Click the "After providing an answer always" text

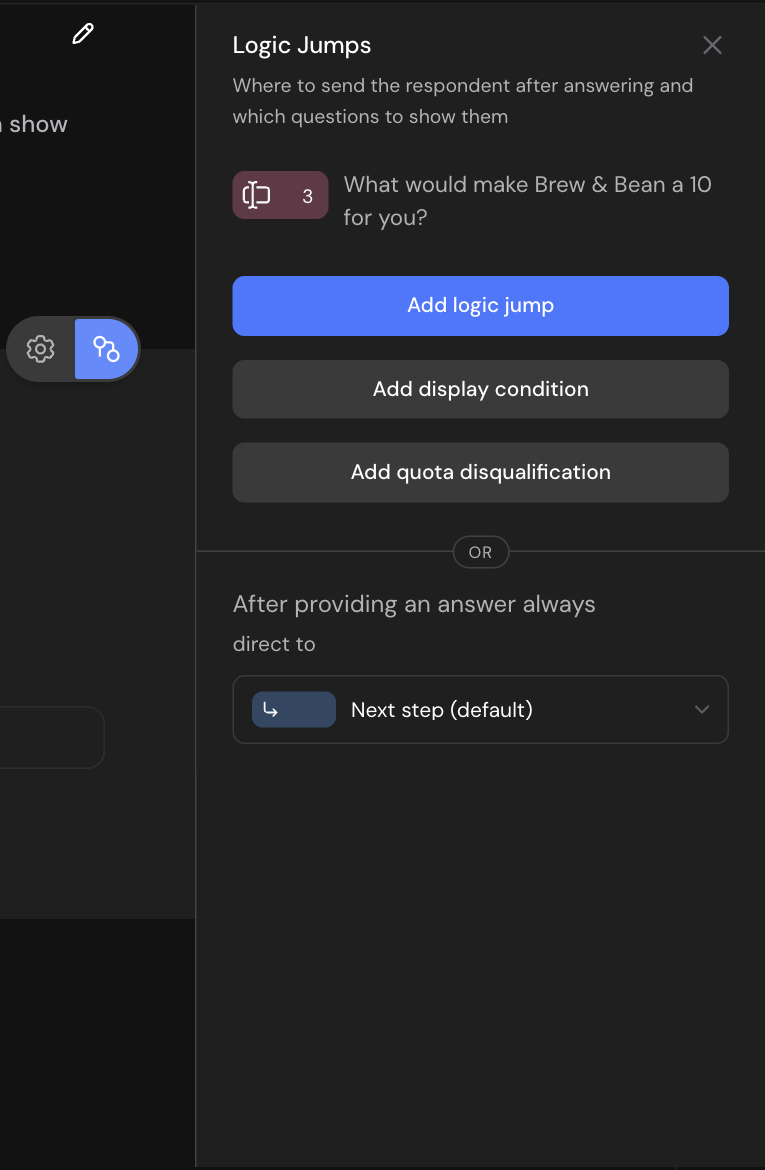pyautogui.click(x=414, y=604)
